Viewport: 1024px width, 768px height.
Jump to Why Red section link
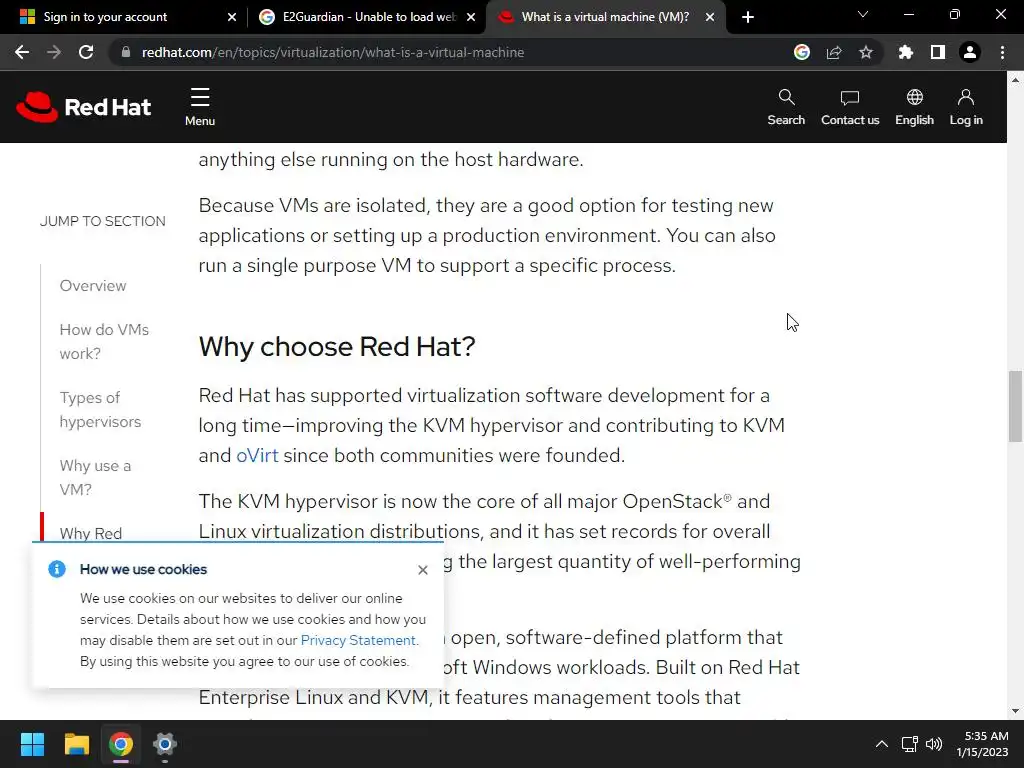91,533
